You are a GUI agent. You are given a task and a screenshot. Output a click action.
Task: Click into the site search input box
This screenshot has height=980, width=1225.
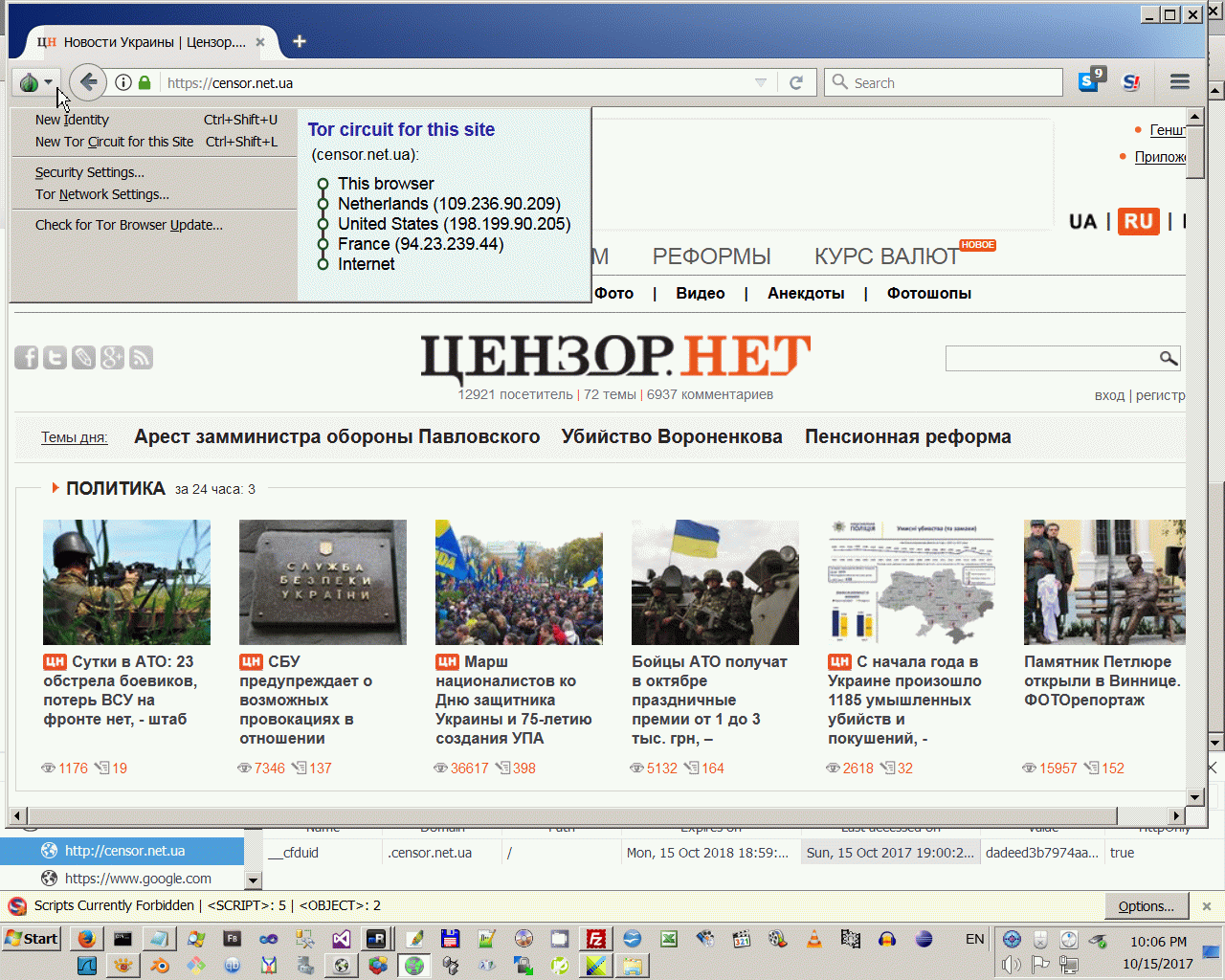coord(1052,358)
